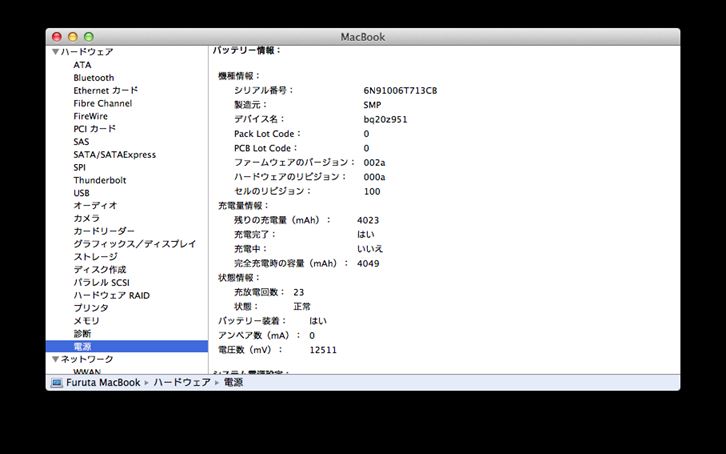Select USB in the sidebar
This screenshot has height=454, width=726.
[x=81, y=193]
